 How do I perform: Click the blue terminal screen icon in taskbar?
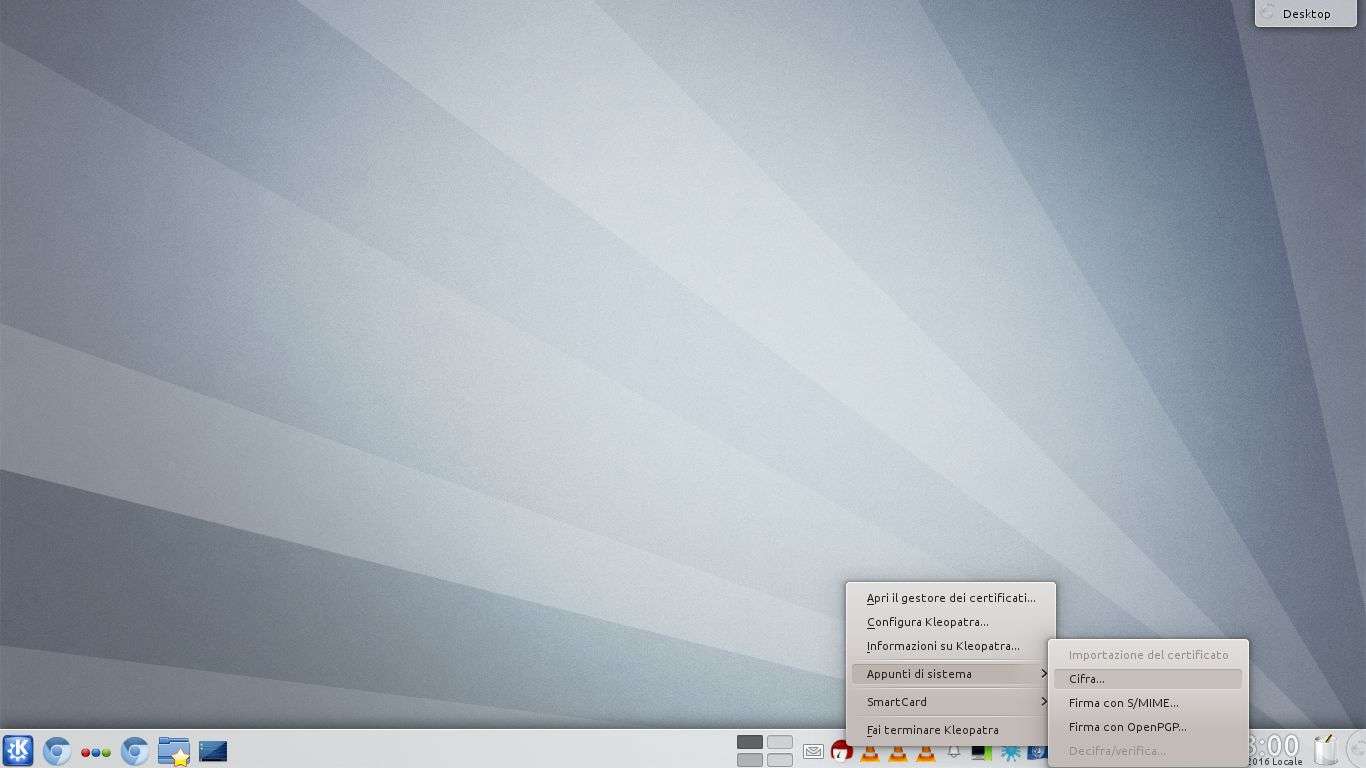click(213, 751)
